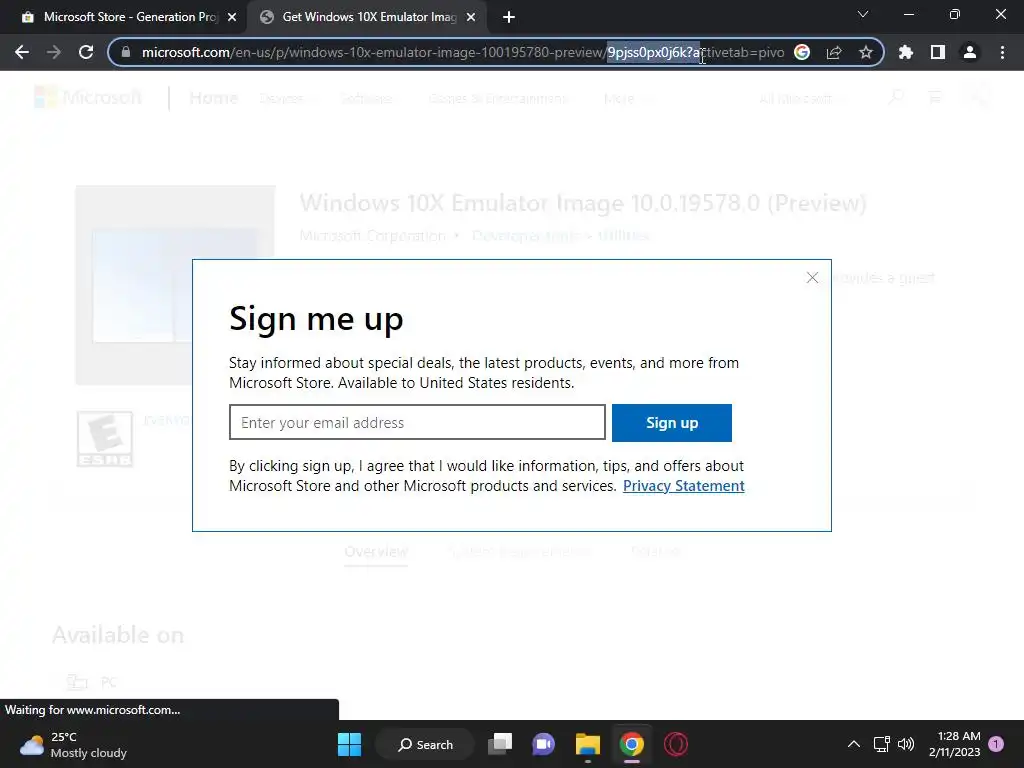Viewport: 1024px width, 768px height.
Task: Select the Related tab
Action: click(656, 552)
